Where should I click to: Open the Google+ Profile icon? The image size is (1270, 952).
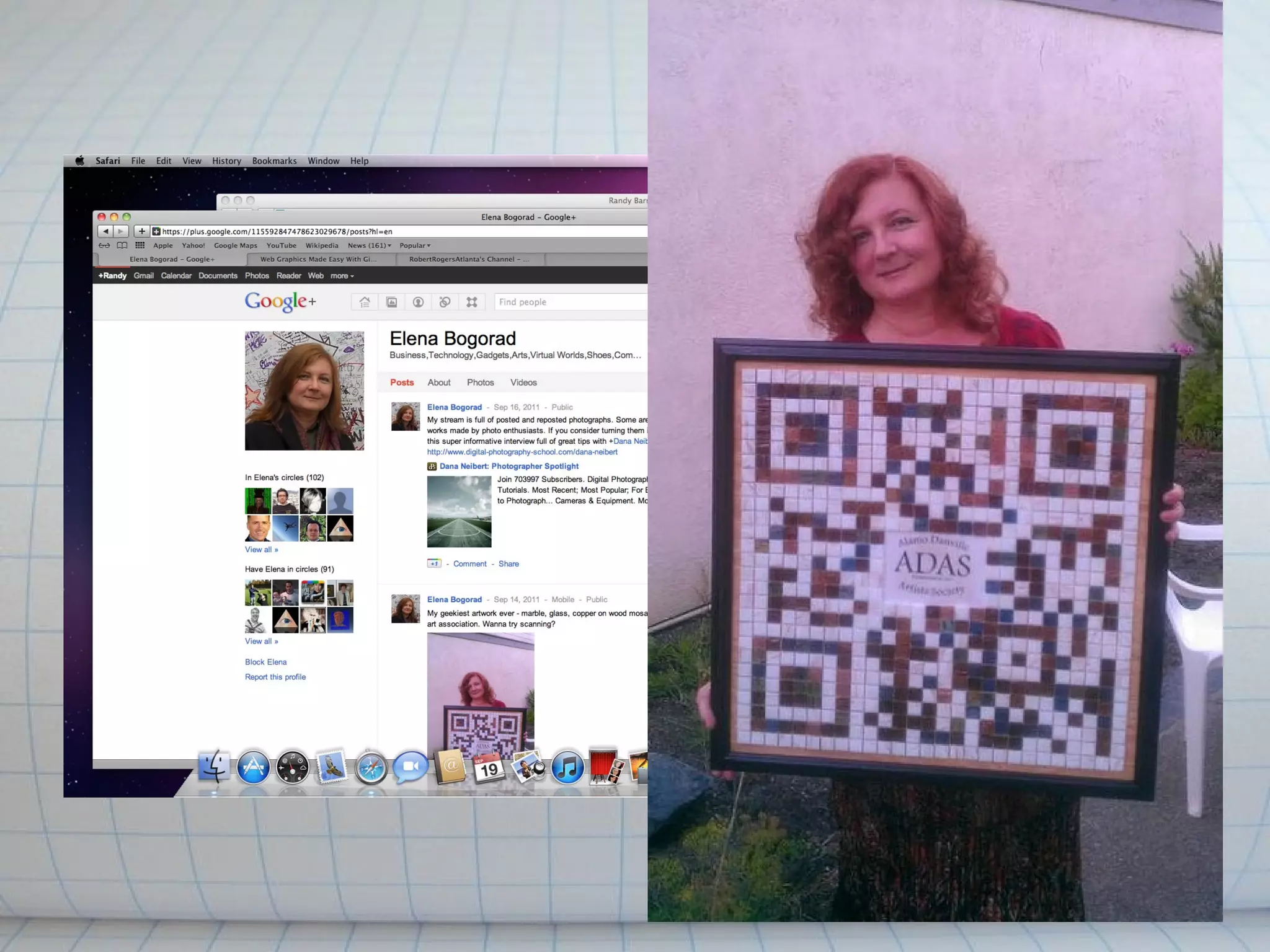[x=418, y=302]
